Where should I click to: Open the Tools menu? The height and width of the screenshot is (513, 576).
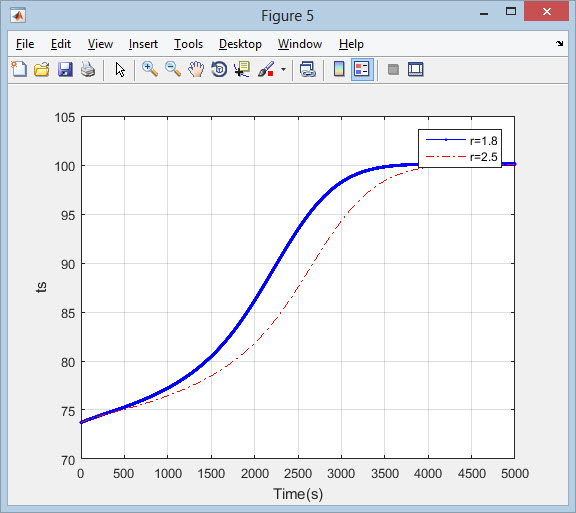[188, 44]
